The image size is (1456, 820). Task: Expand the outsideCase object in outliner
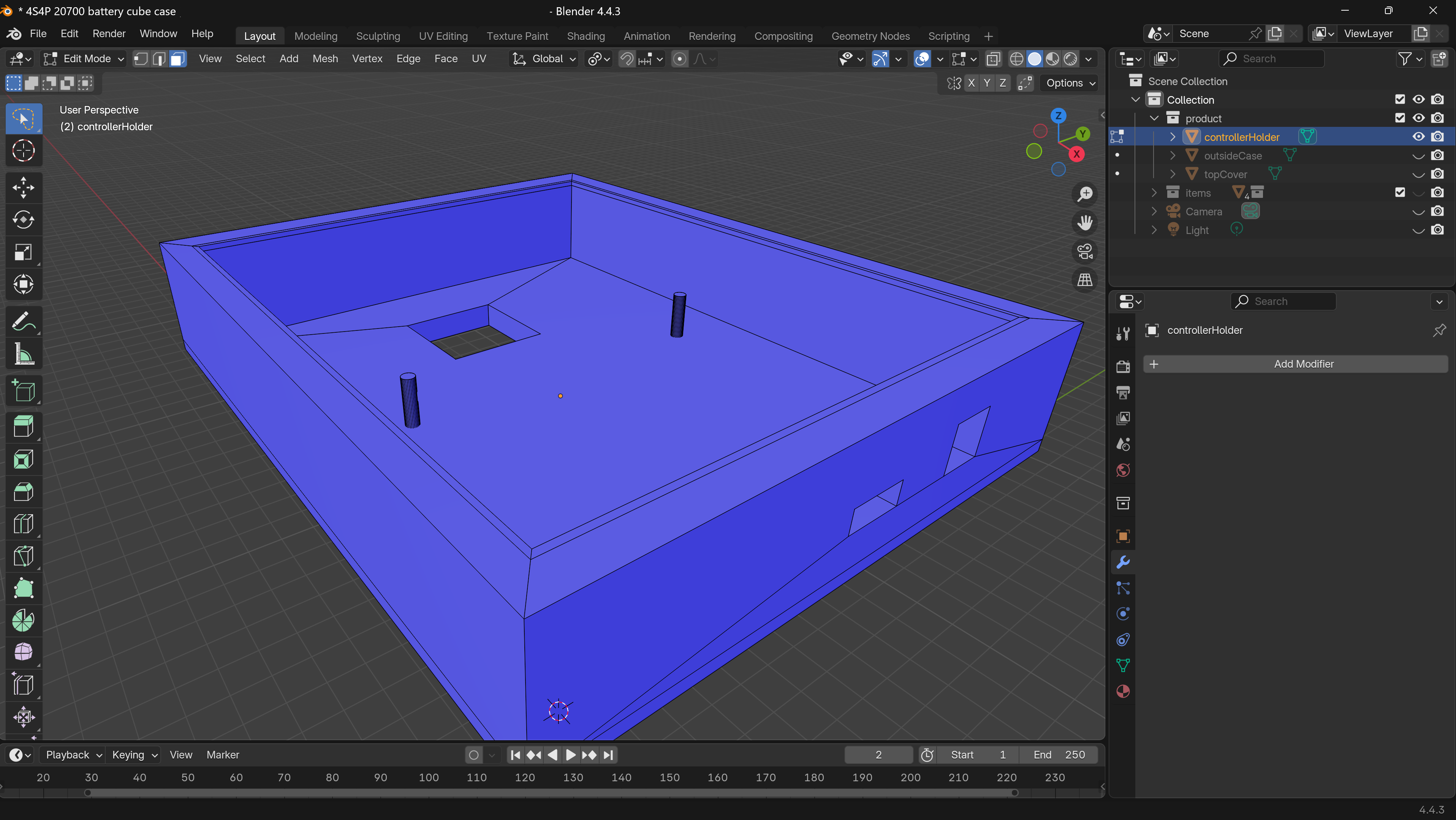tap(1172, 155)
